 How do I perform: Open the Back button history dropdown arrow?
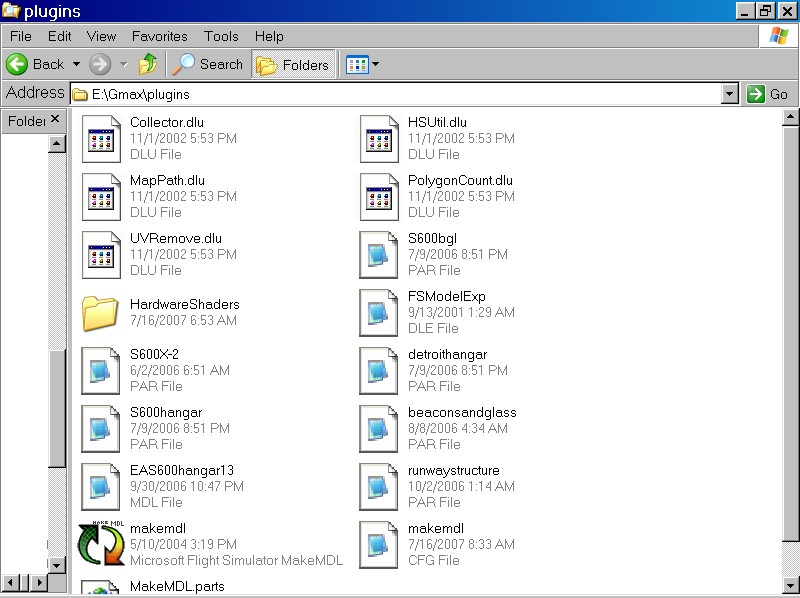pos(76,64)
